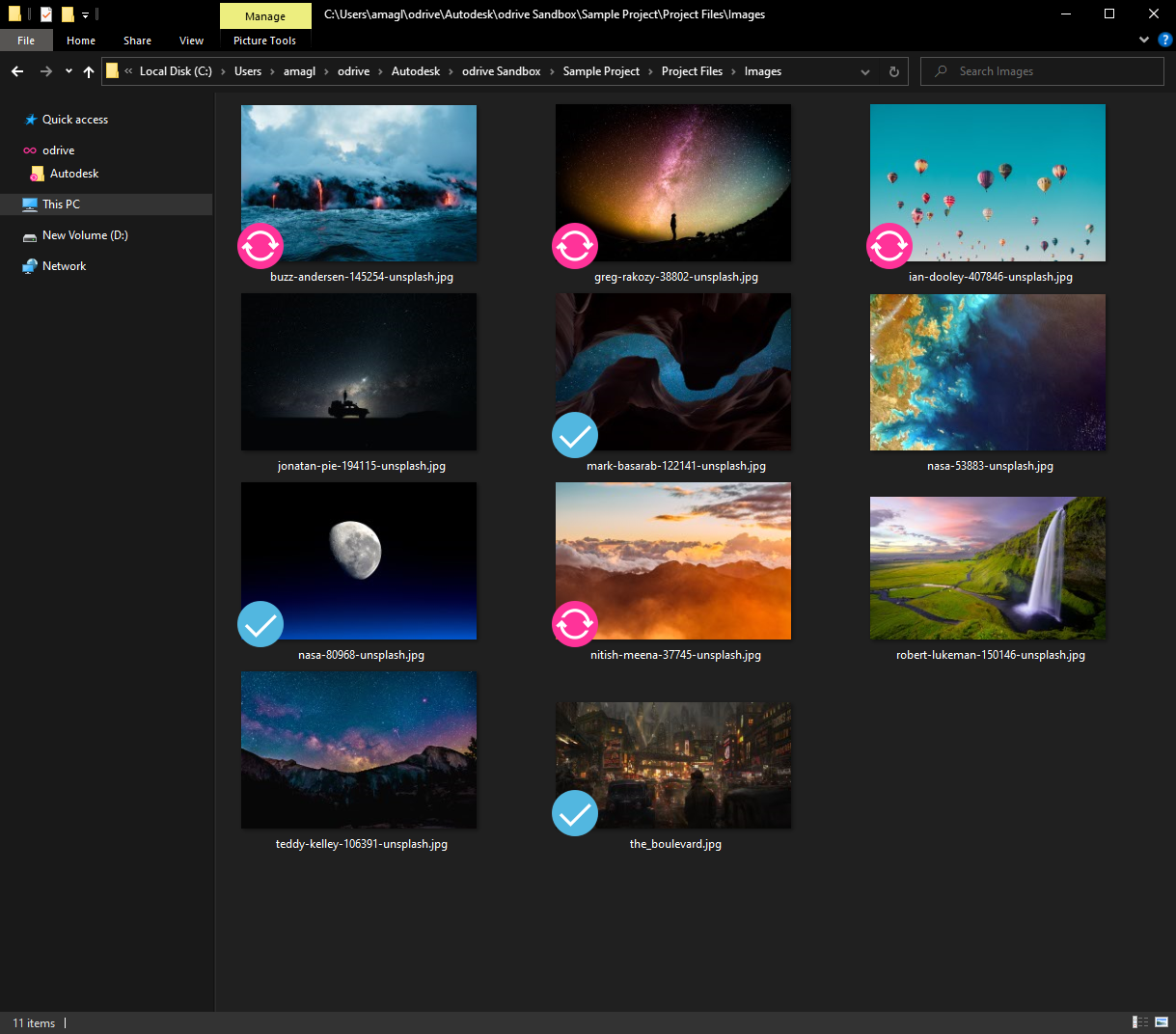
Task: Open the View ribbon tab
Action: point(191,41)
